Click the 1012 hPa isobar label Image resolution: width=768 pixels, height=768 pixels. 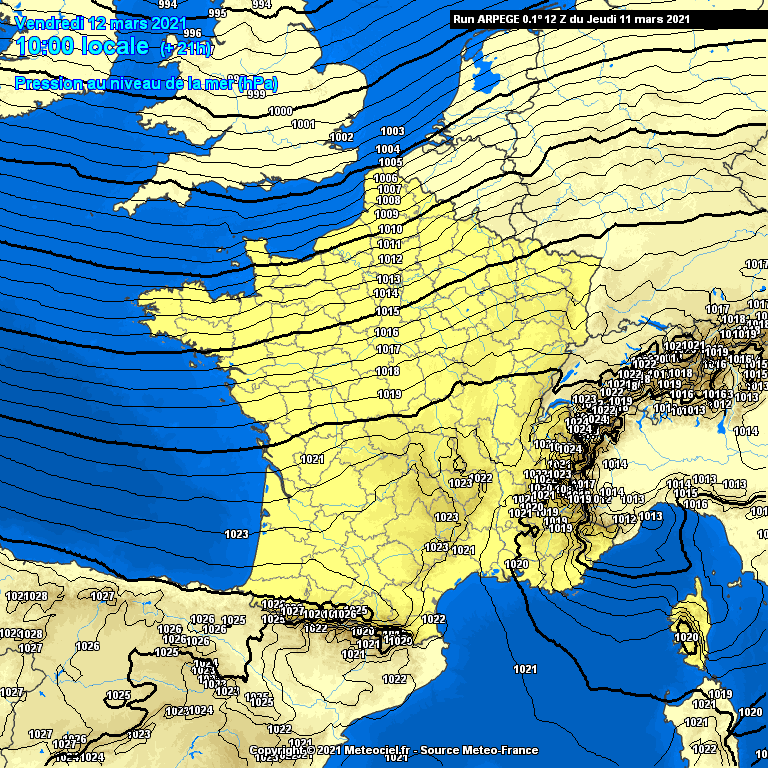point(390,260)
